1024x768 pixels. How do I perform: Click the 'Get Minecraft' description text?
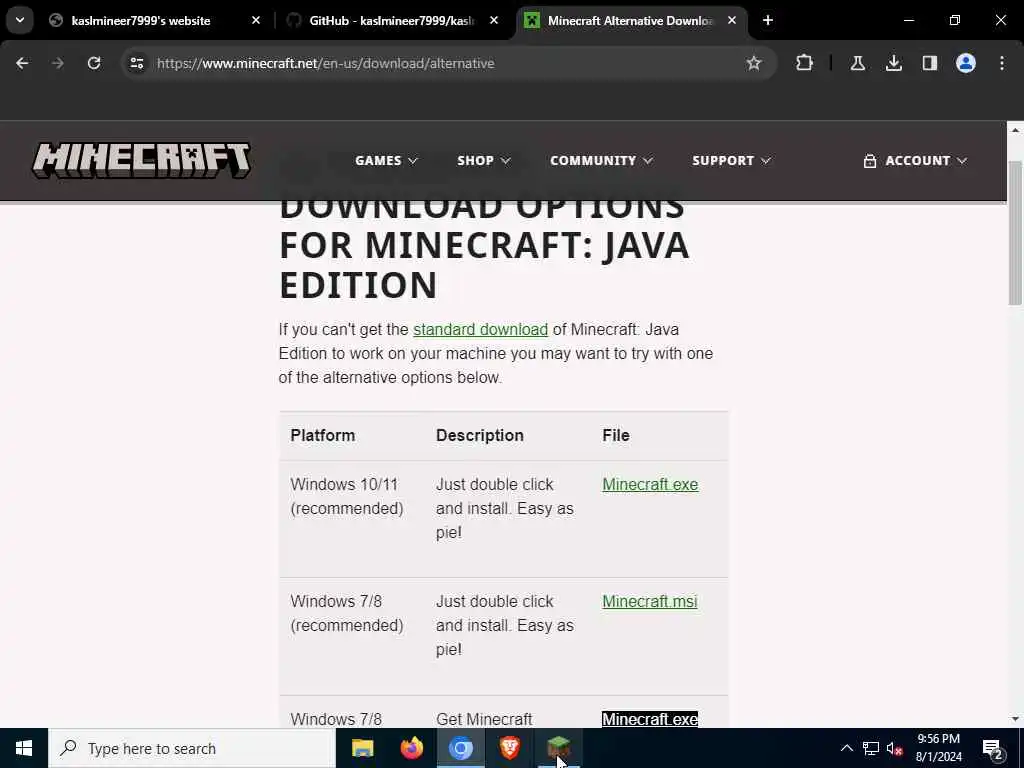coord(484,719)
